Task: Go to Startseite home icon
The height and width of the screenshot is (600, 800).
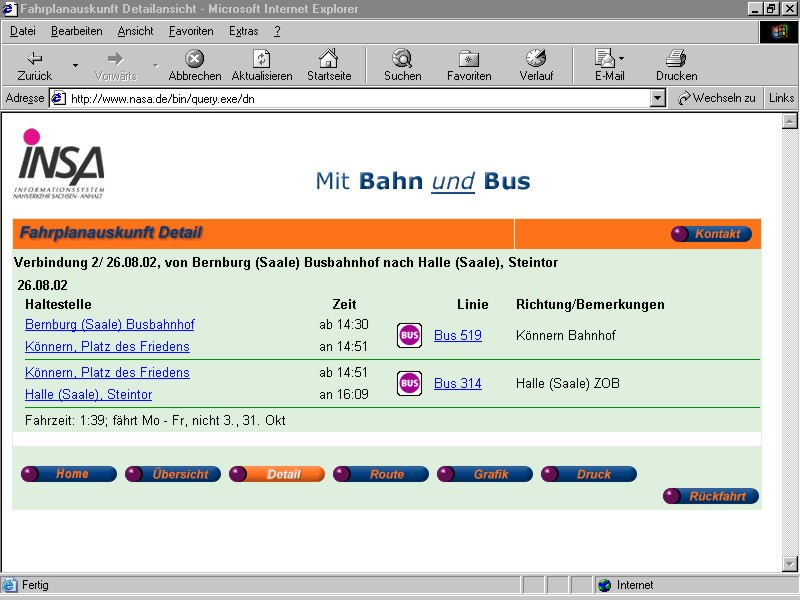Action: click(x=329, y=58)
